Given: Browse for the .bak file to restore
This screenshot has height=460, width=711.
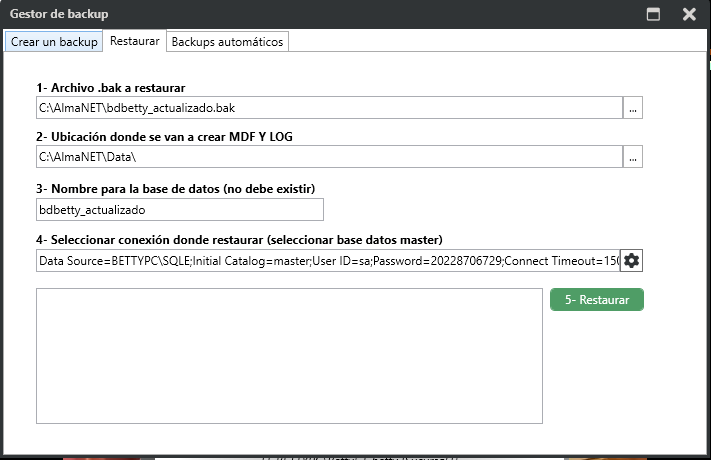Looking at the screenshot, I should 632,108.
